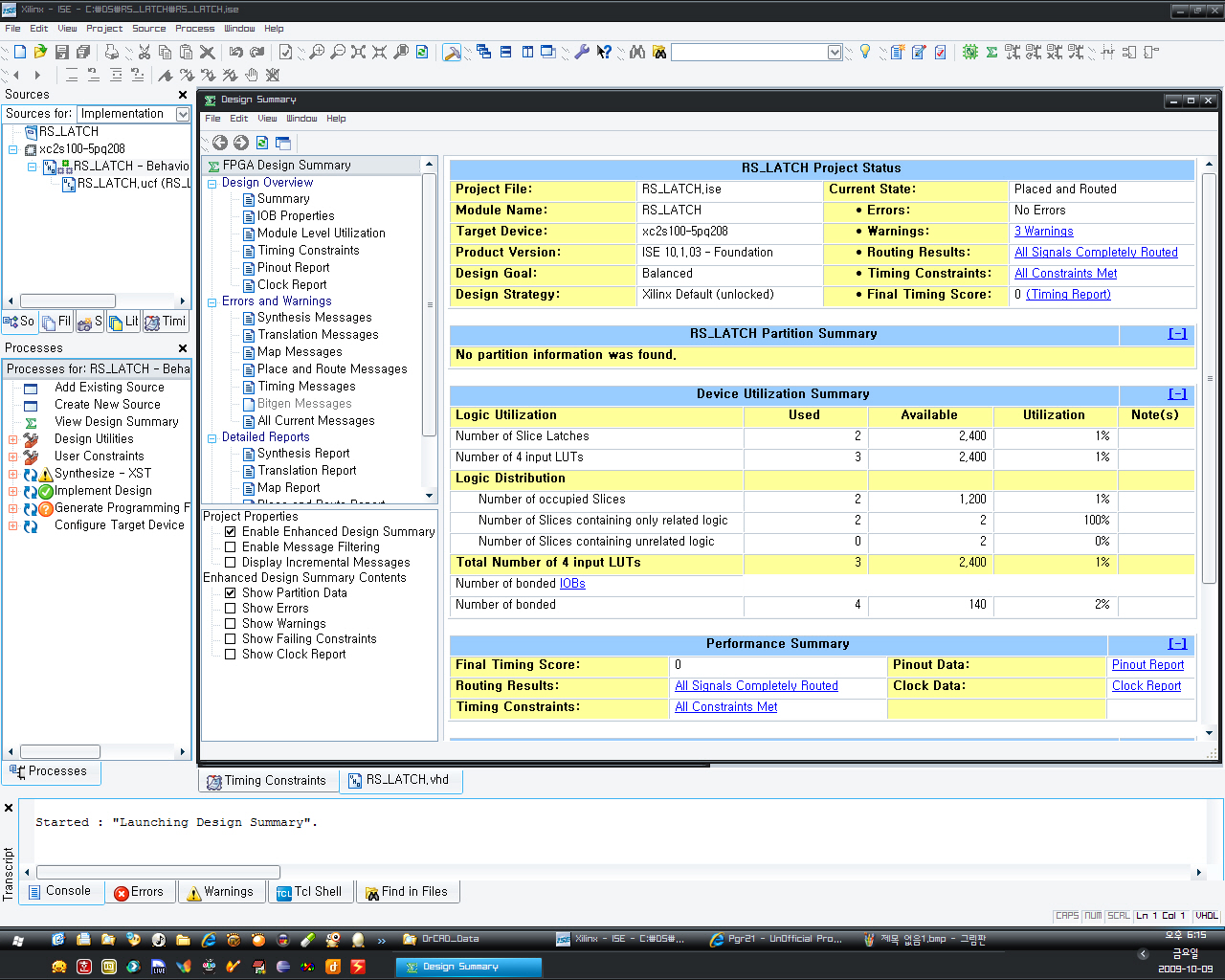The width and height of the screenshot is (1225, 980).
Task: Click the Find in Files folder-binoculars icon
Action: pos(659,52)
